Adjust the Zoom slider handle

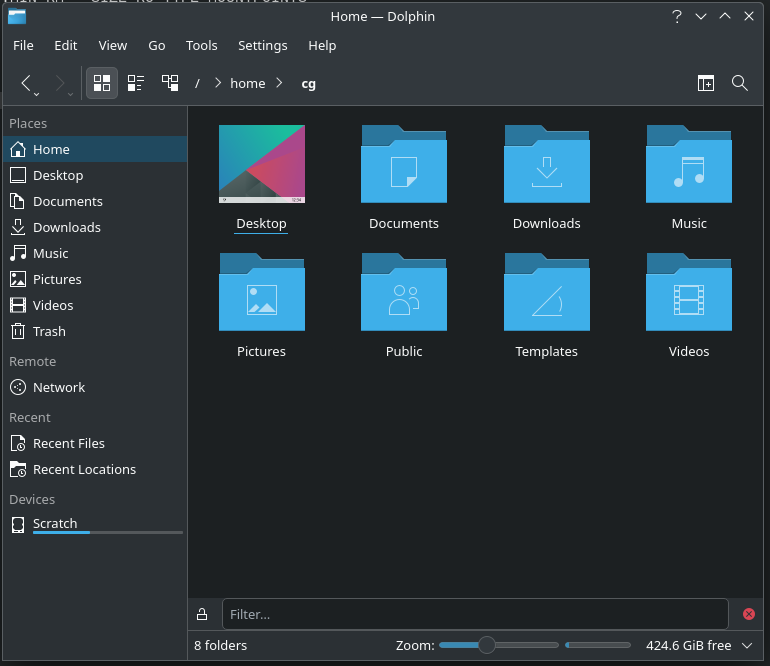click(x=486, y=646)
